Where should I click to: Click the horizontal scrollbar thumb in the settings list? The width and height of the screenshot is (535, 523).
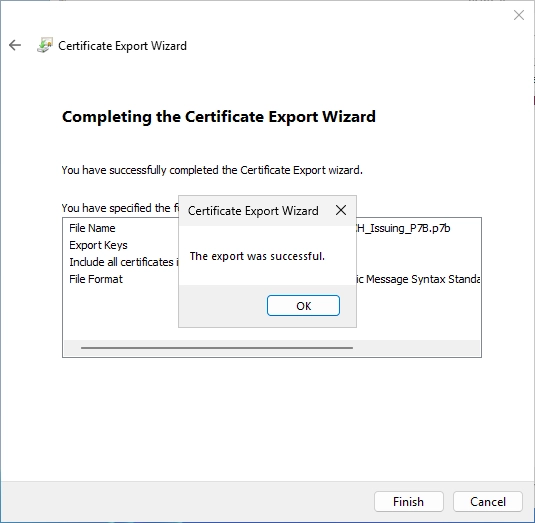tap(217, 348)
